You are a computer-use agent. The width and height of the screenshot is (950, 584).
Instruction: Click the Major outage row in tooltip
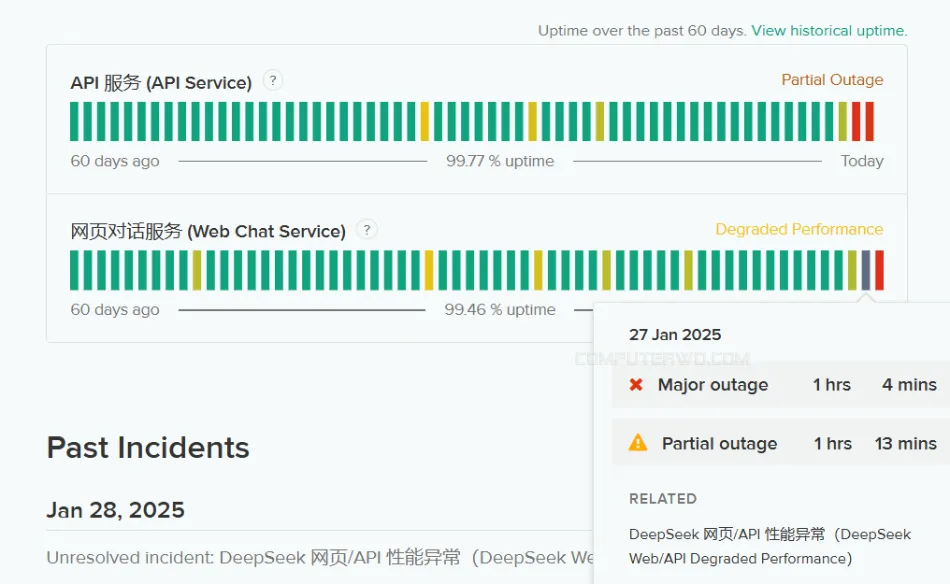coord(781,385)
